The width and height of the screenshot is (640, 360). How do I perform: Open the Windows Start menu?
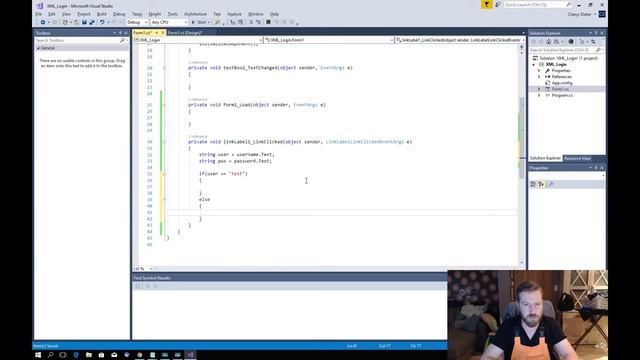[x=38, y=355]
